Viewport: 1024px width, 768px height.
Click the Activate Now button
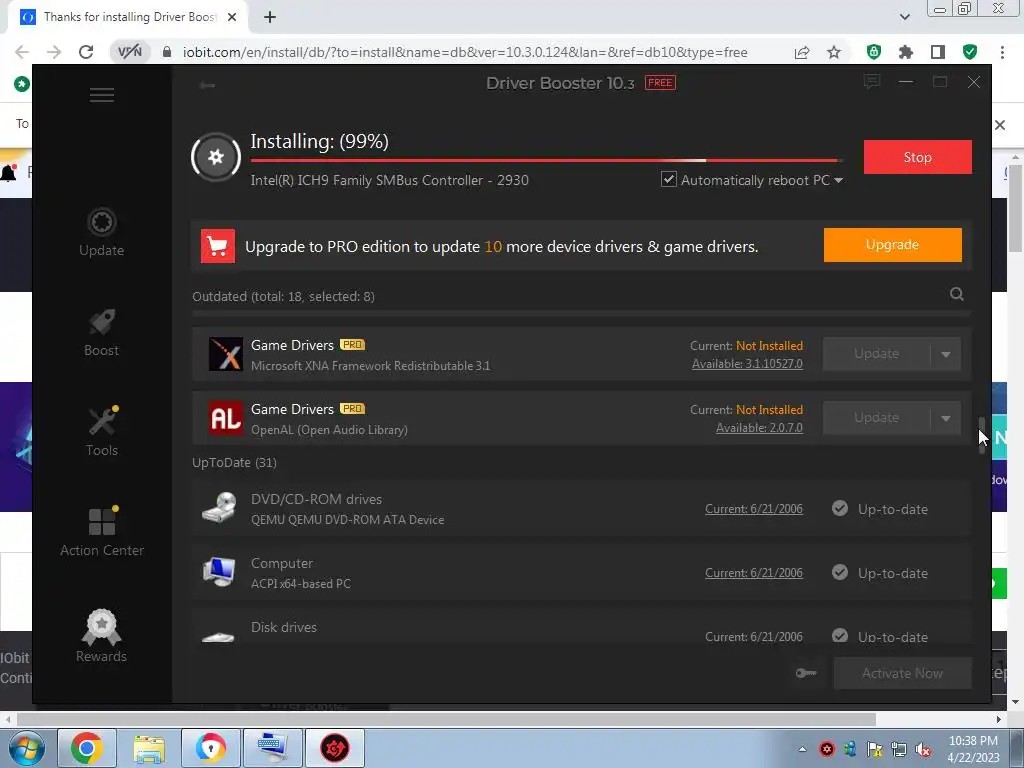903,673
